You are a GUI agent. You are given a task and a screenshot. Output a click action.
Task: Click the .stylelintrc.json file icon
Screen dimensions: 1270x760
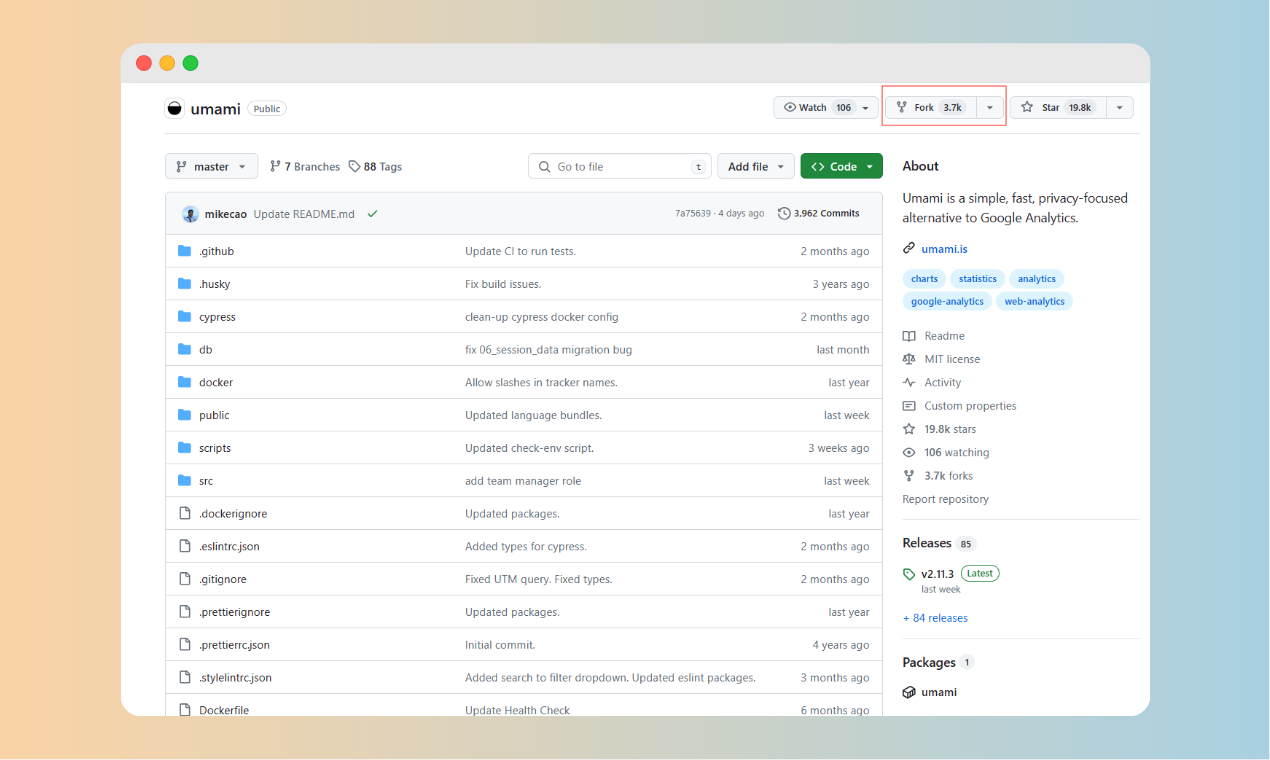pyautogui.click(x=184, y=677)
